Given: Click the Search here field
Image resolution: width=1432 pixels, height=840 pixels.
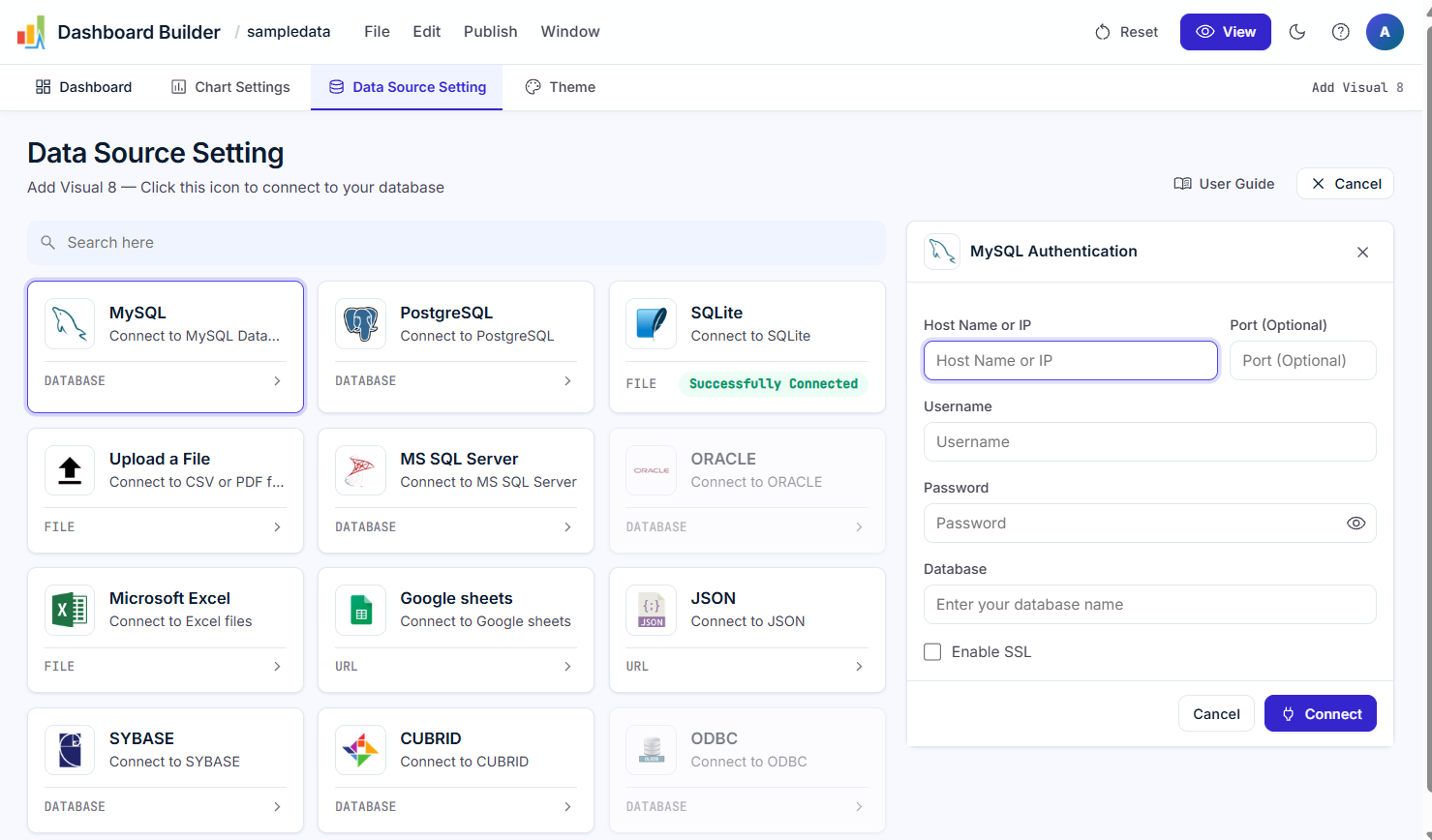Looking at the screenshot, I should coord(456,243).
